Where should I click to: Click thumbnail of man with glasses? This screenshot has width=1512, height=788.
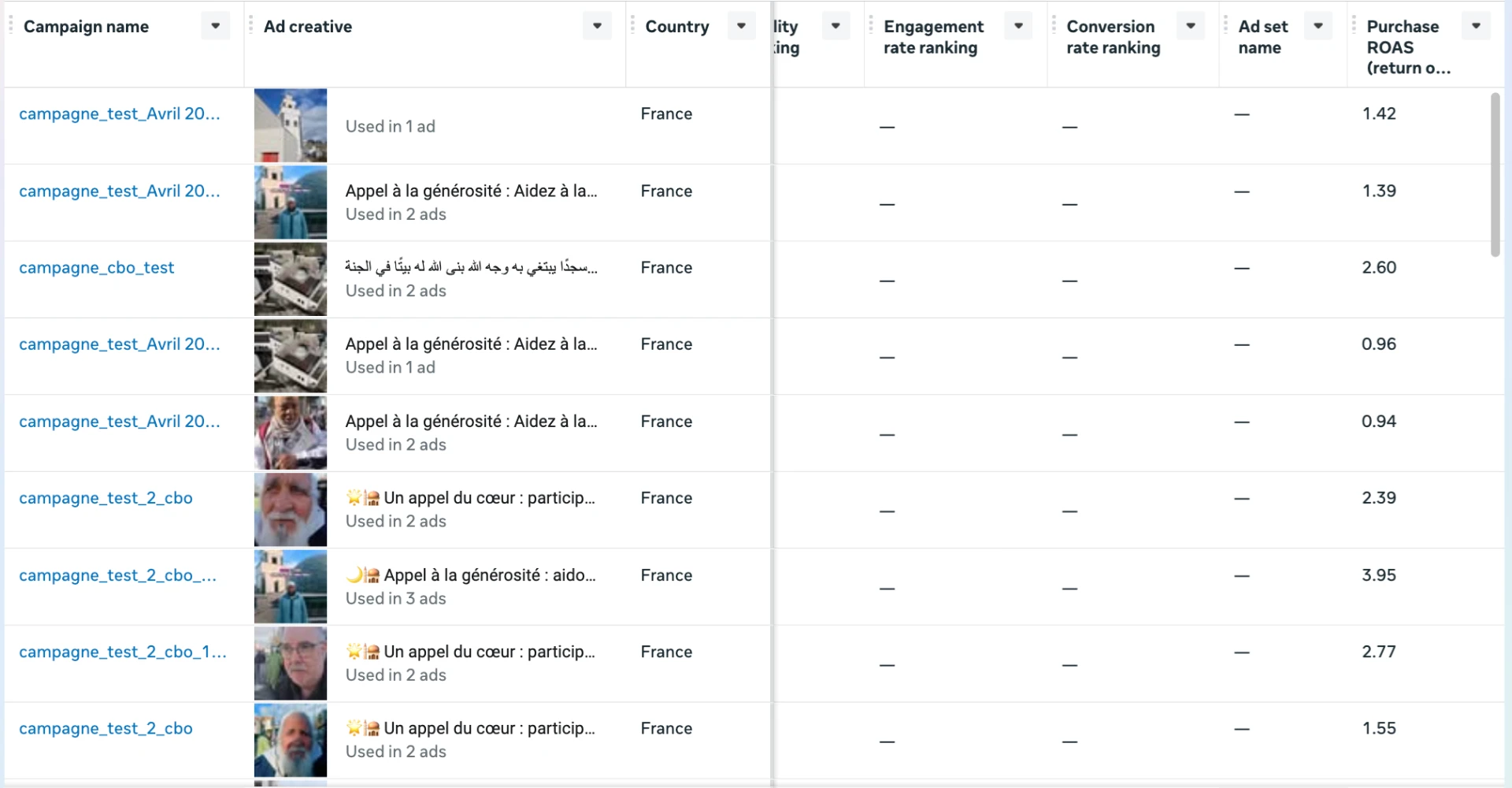291,663
